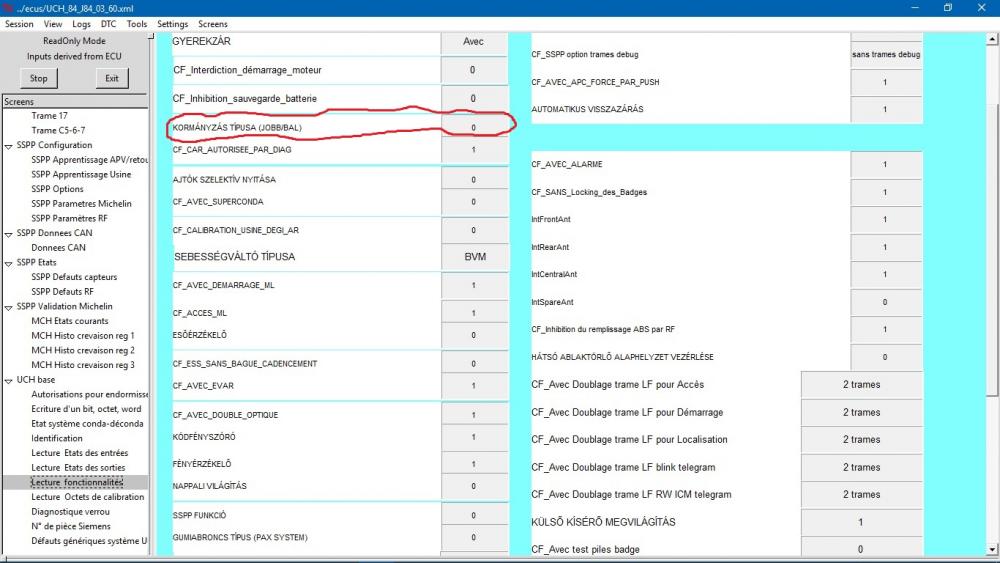Screen dimensions: 1000x563
Task: Click NAPPALI VILÁGÍTÁS value field
Action: [x=474, y=486]
